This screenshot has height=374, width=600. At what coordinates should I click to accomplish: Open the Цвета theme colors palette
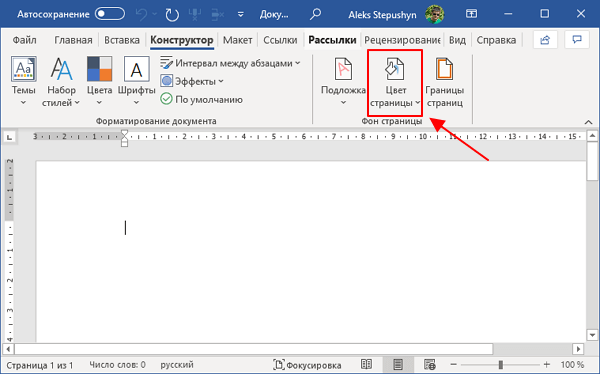coord(99,80)
